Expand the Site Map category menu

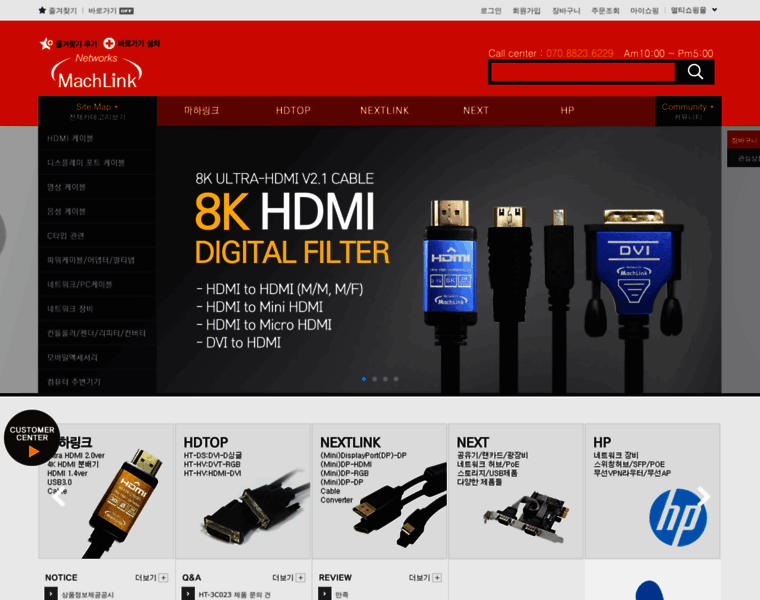(97, 111)
